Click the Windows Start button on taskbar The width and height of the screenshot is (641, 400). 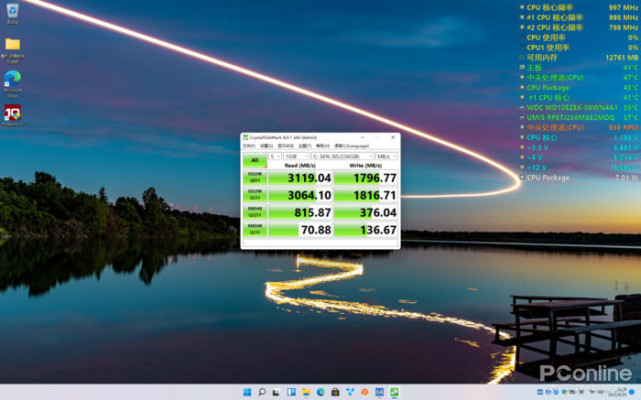pyautogui.click(x=247, y=391)
